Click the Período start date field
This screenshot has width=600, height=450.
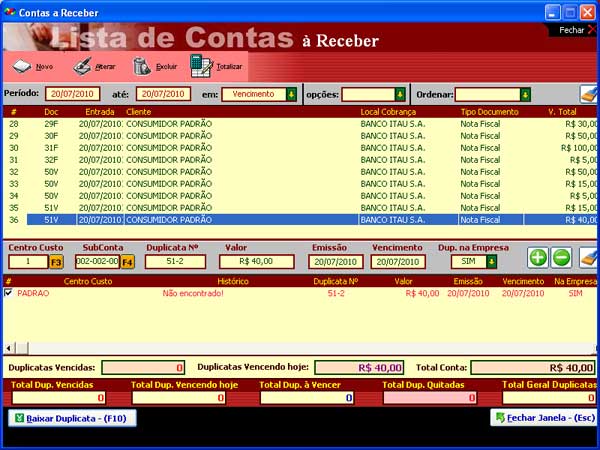[x=72, y=94]
